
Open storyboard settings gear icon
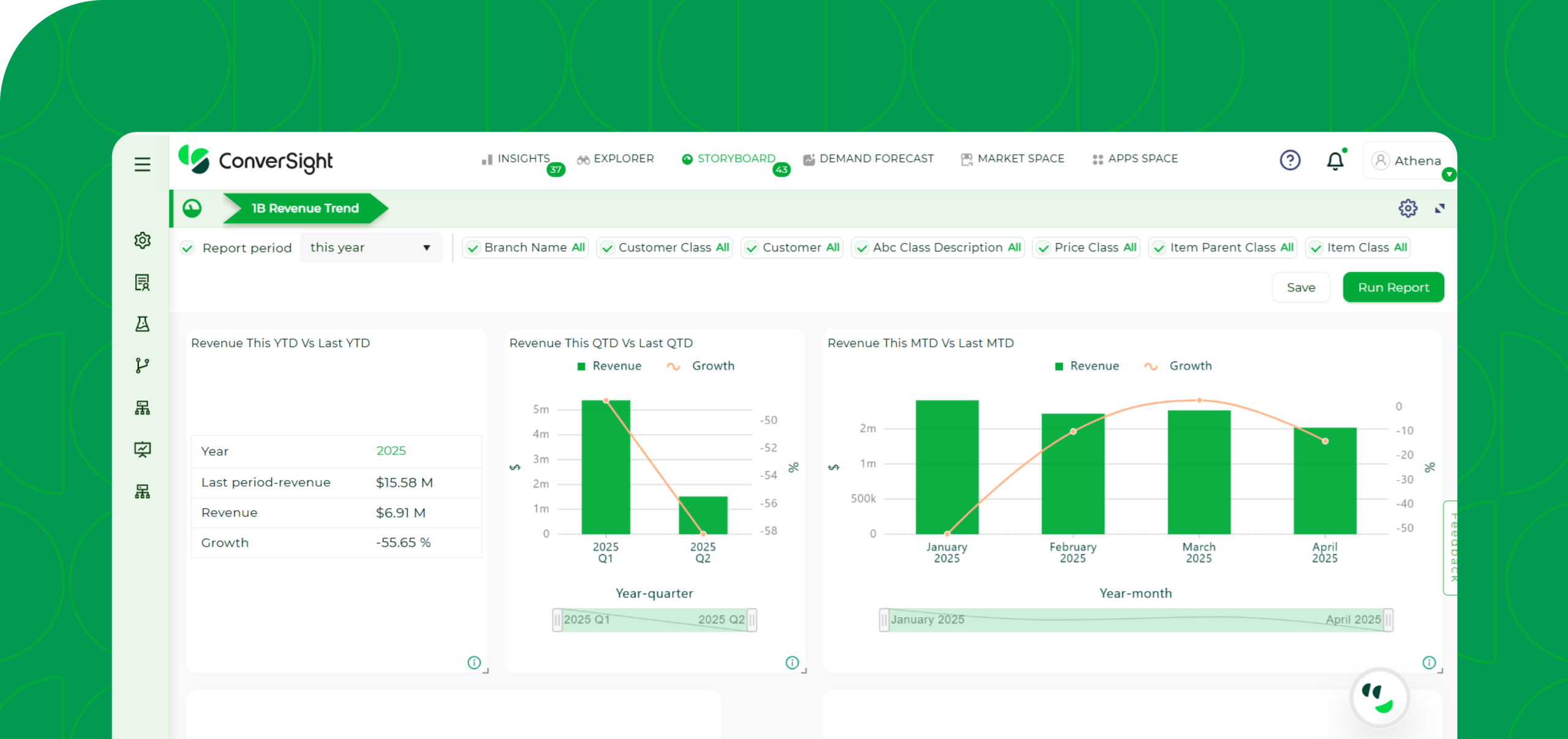coord(1408,208)
